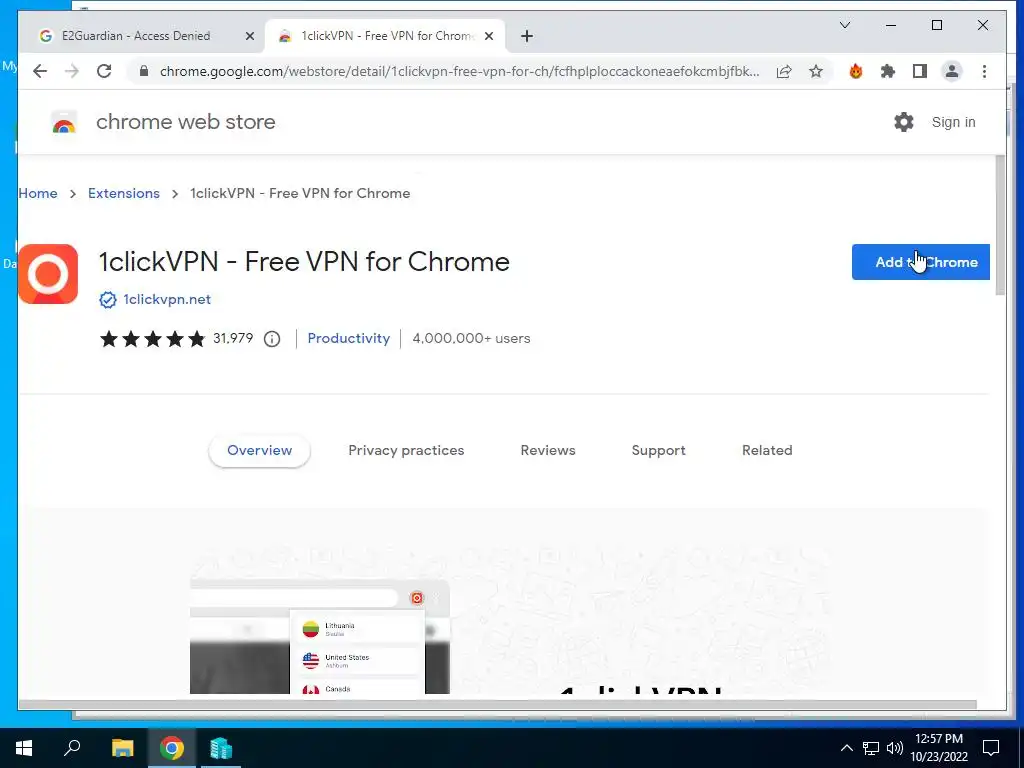Close the 1clickVPN tab
1024x768 pixels.
(x=488, y=36)
